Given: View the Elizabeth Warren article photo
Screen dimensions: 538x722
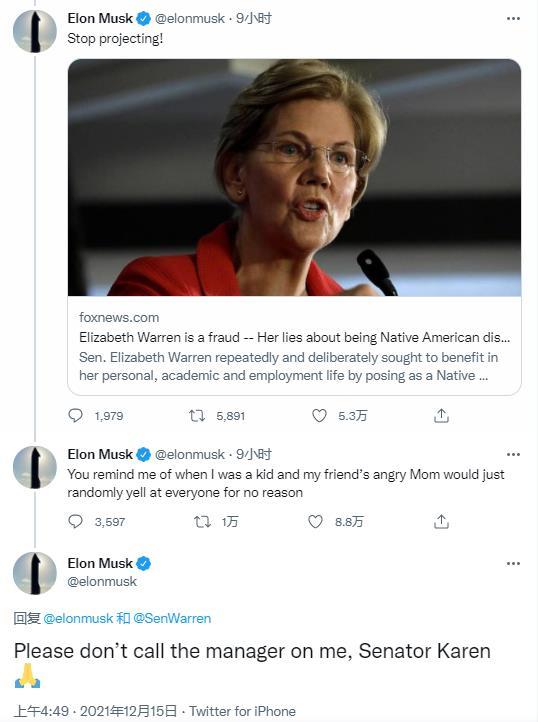Looking at the screenshot, I should [294, 177].
